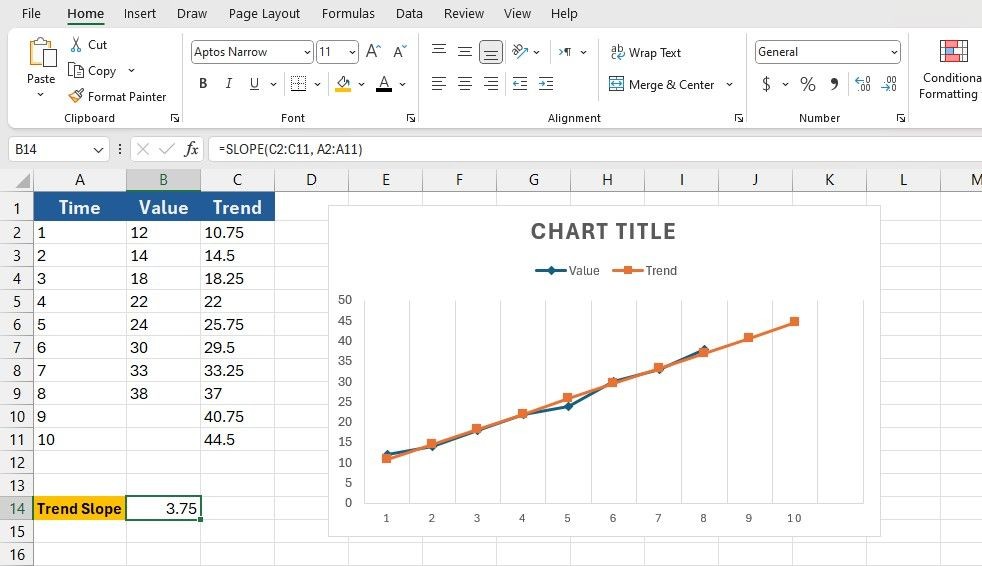Click the Orientation text-angle icon
Image resolution: width=982 pixels, height=566 pixels.
[x=520, y=51]
